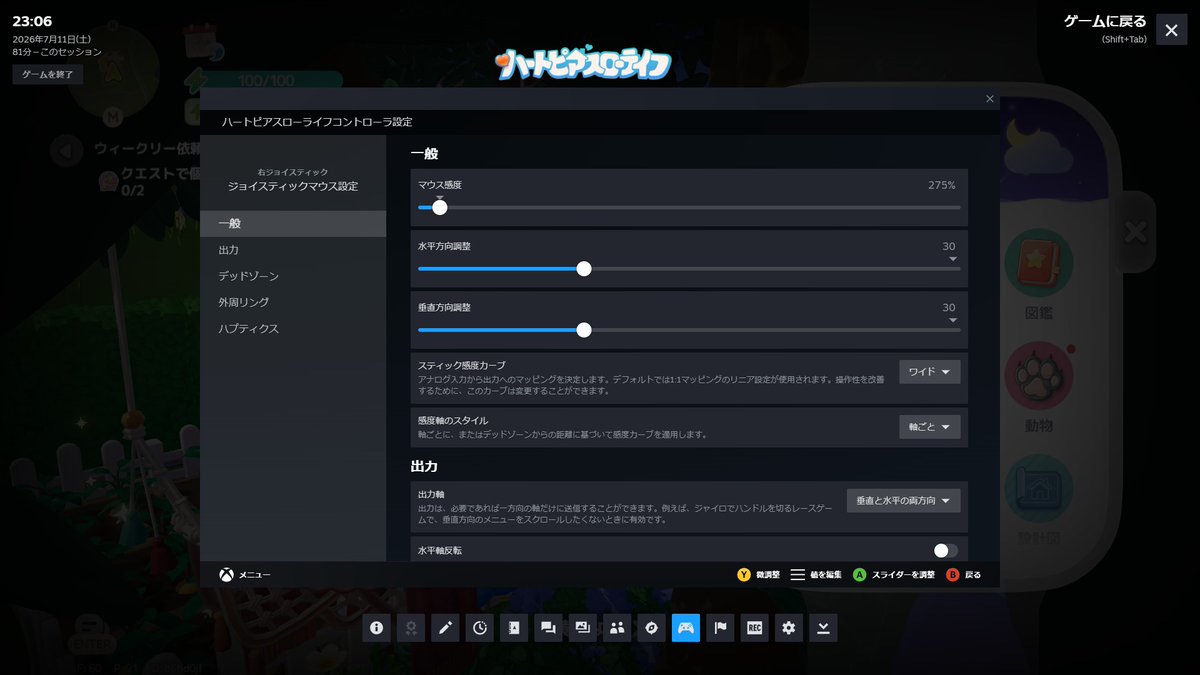Open the REC game recording icon
The height and width of the screenshot is (675, 1200).
(755, 628)
